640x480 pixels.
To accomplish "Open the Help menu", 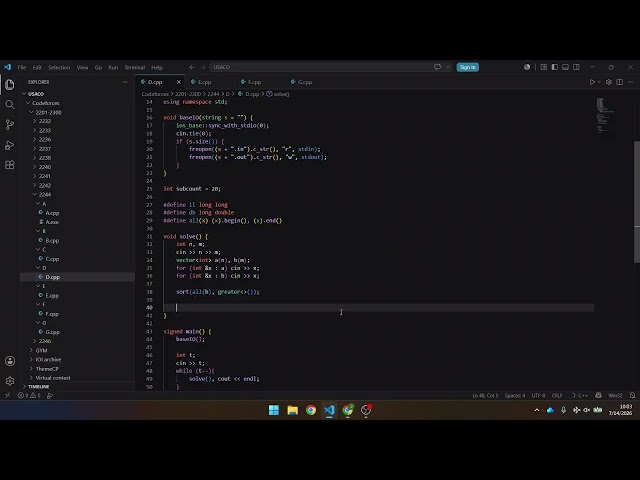I will [x=157, y=67].
